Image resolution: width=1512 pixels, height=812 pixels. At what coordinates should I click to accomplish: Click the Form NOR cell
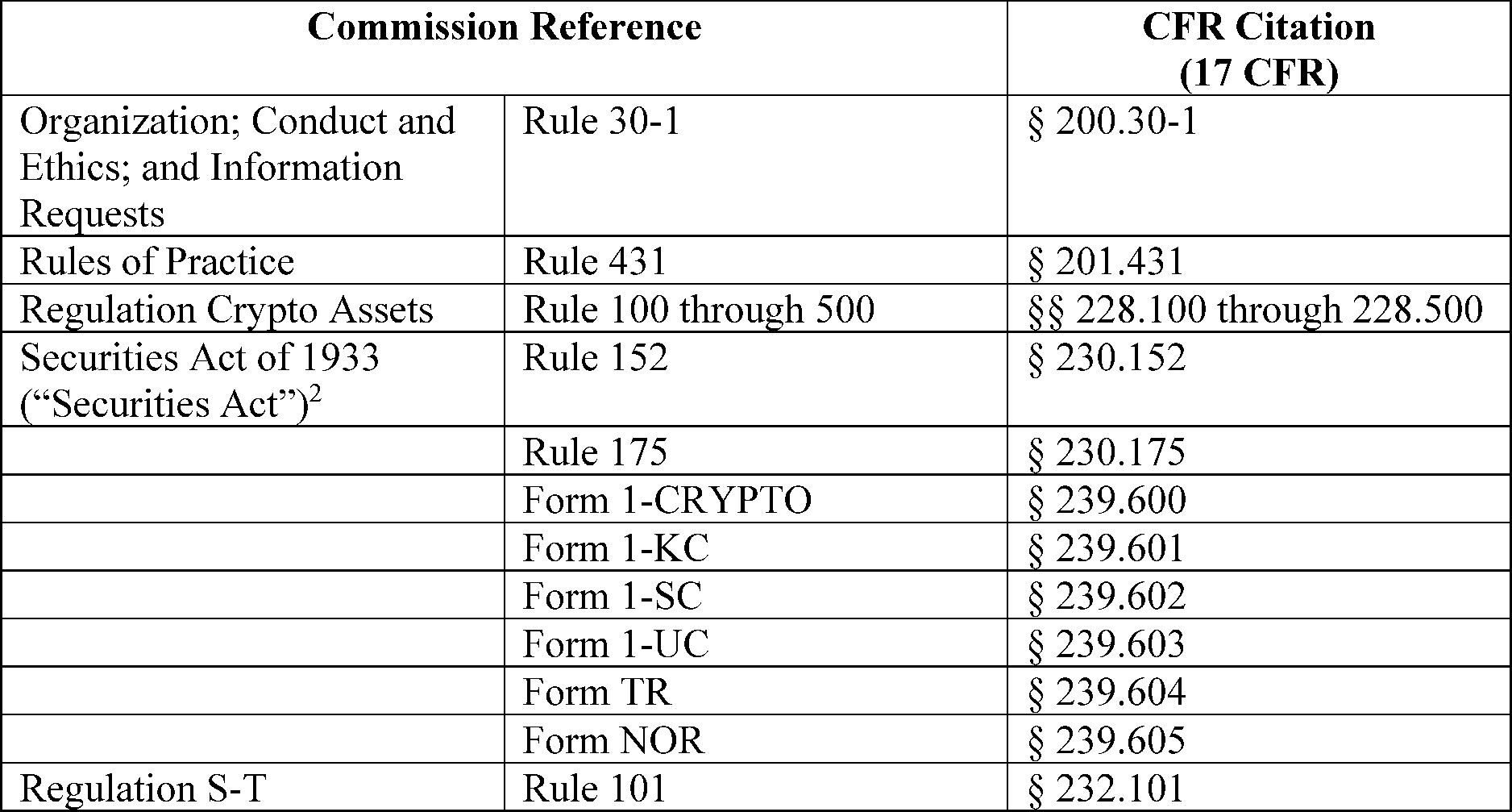pyautogui.click(x=756, y=739)
